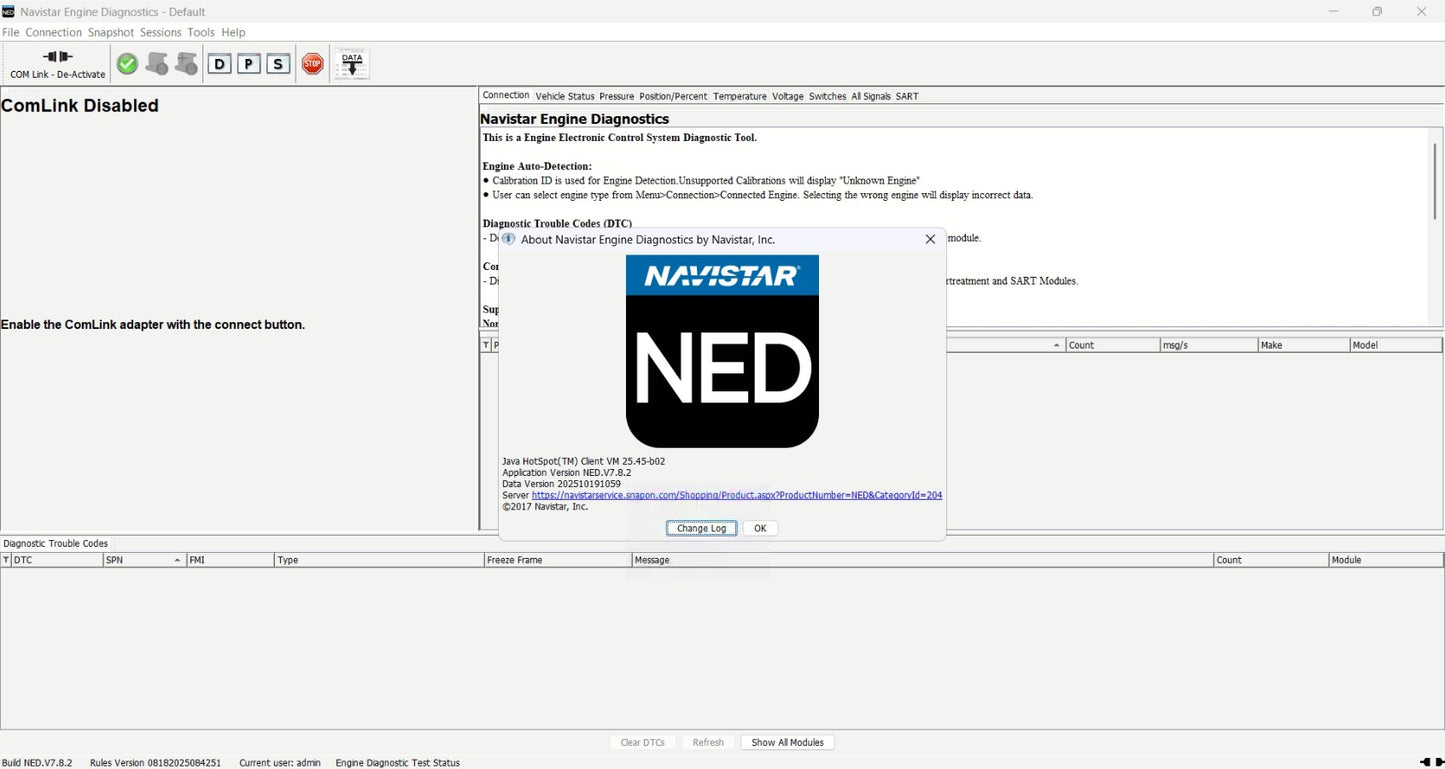Click the red STOP sign icon

tap(313, 64)
